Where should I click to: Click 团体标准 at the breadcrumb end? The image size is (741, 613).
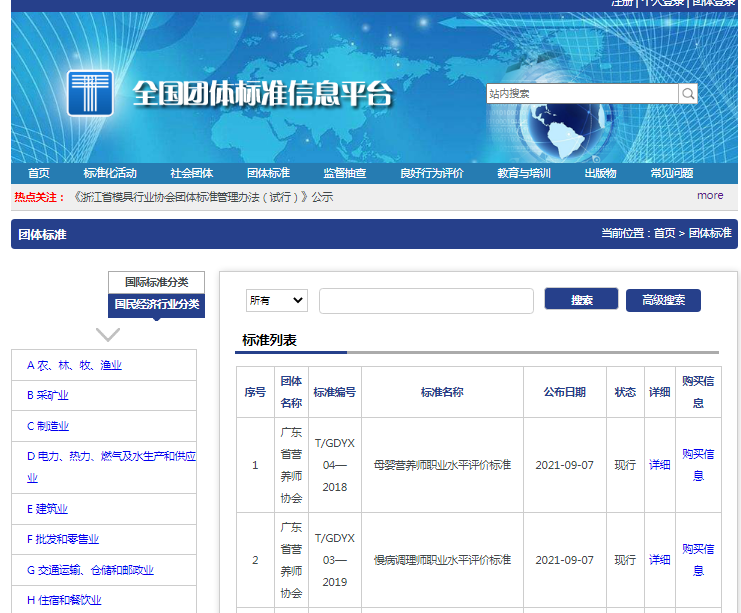tap(710, 233)
